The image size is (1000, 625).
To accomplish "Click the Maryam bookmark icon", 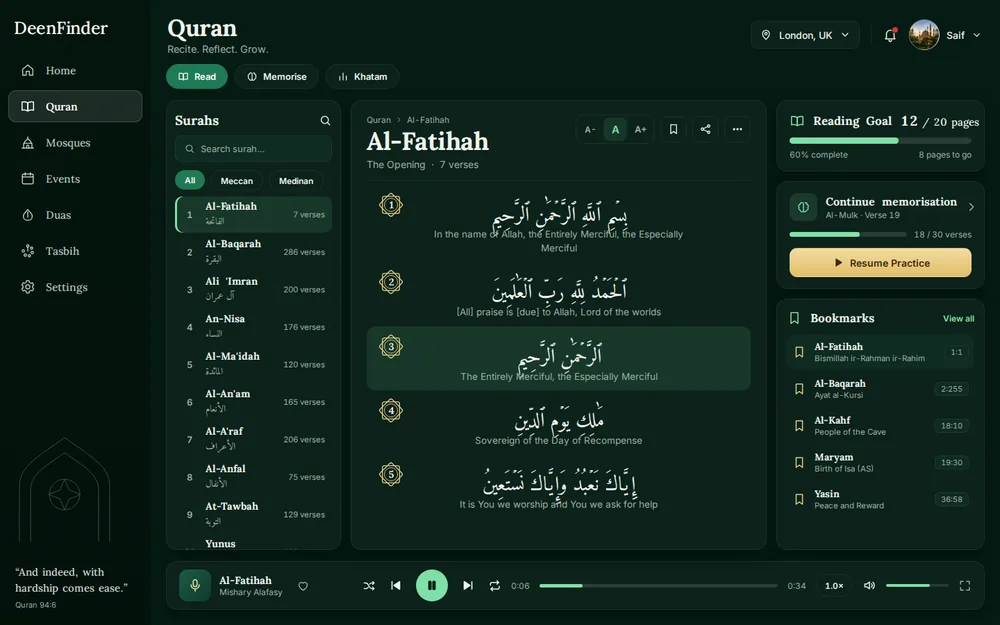I will 798,462.
